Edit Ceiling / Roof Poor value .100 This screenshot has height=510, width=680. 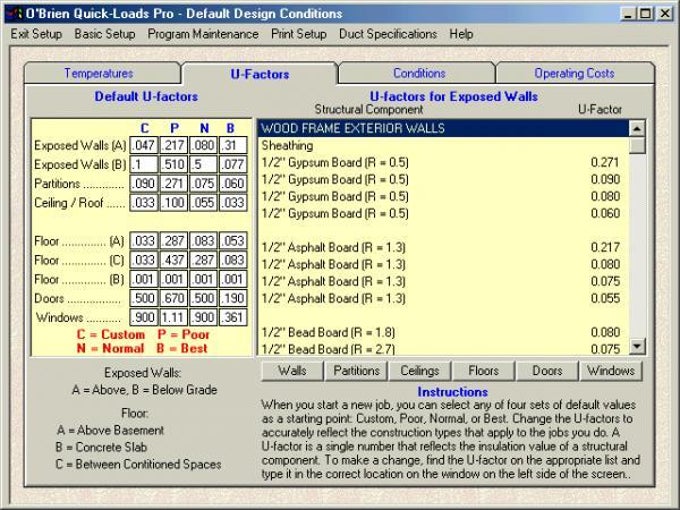click(x=173, y=203)
